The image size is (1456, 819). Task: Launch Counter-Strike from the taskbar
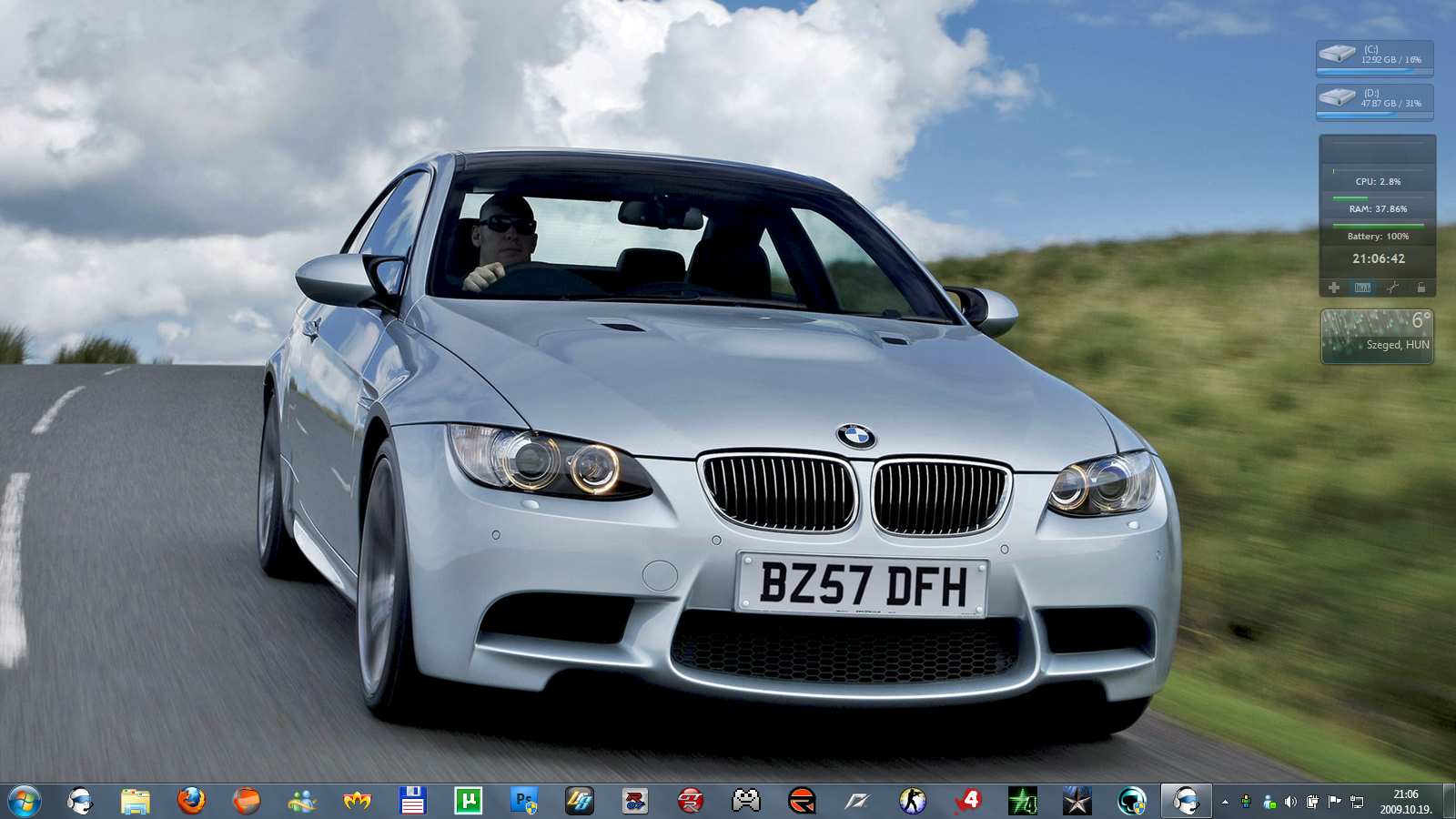[x=913, y=801]
